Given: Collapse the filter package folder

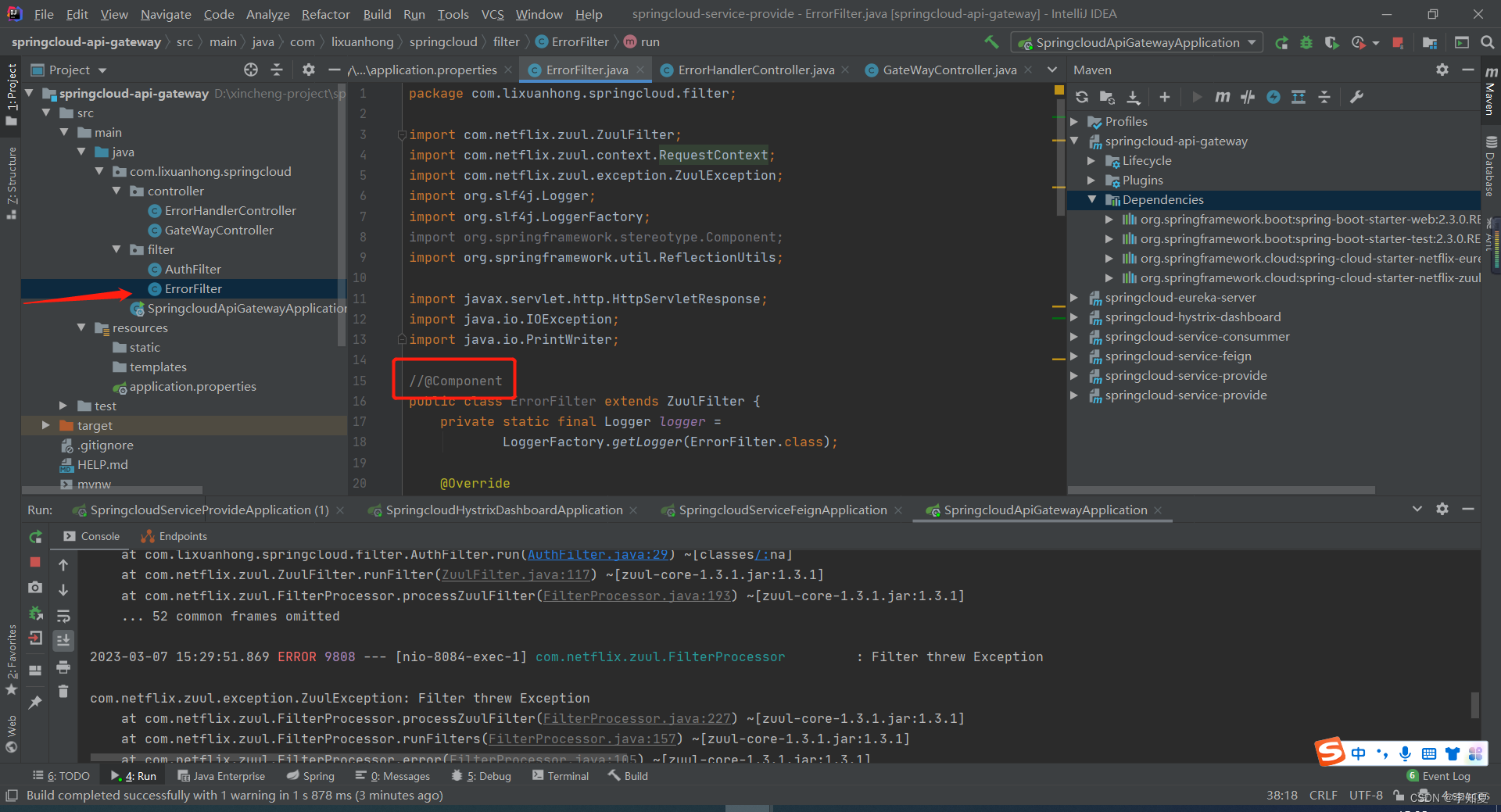Looking at the screenshot, I should (x=116, y=249).
